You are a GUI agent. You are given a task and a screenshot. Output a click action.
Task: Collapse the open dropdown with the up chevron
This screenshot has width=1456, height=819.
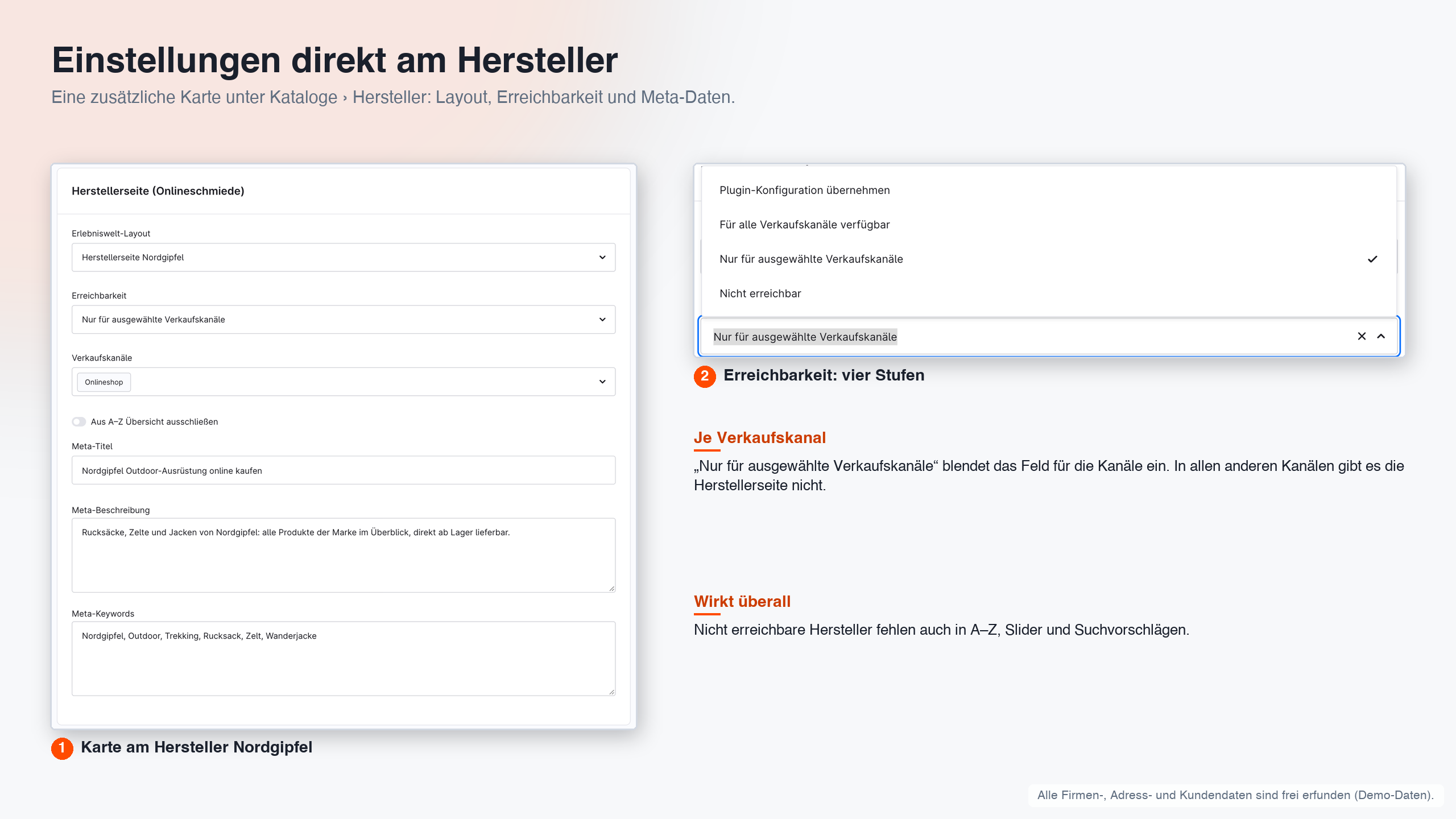pos(1381,336)
